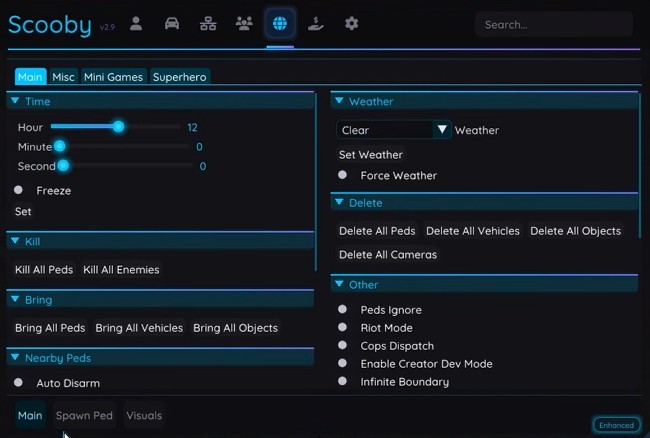650x438 pixels.
Task: Click Delete All Objects button
Action: 575,231
